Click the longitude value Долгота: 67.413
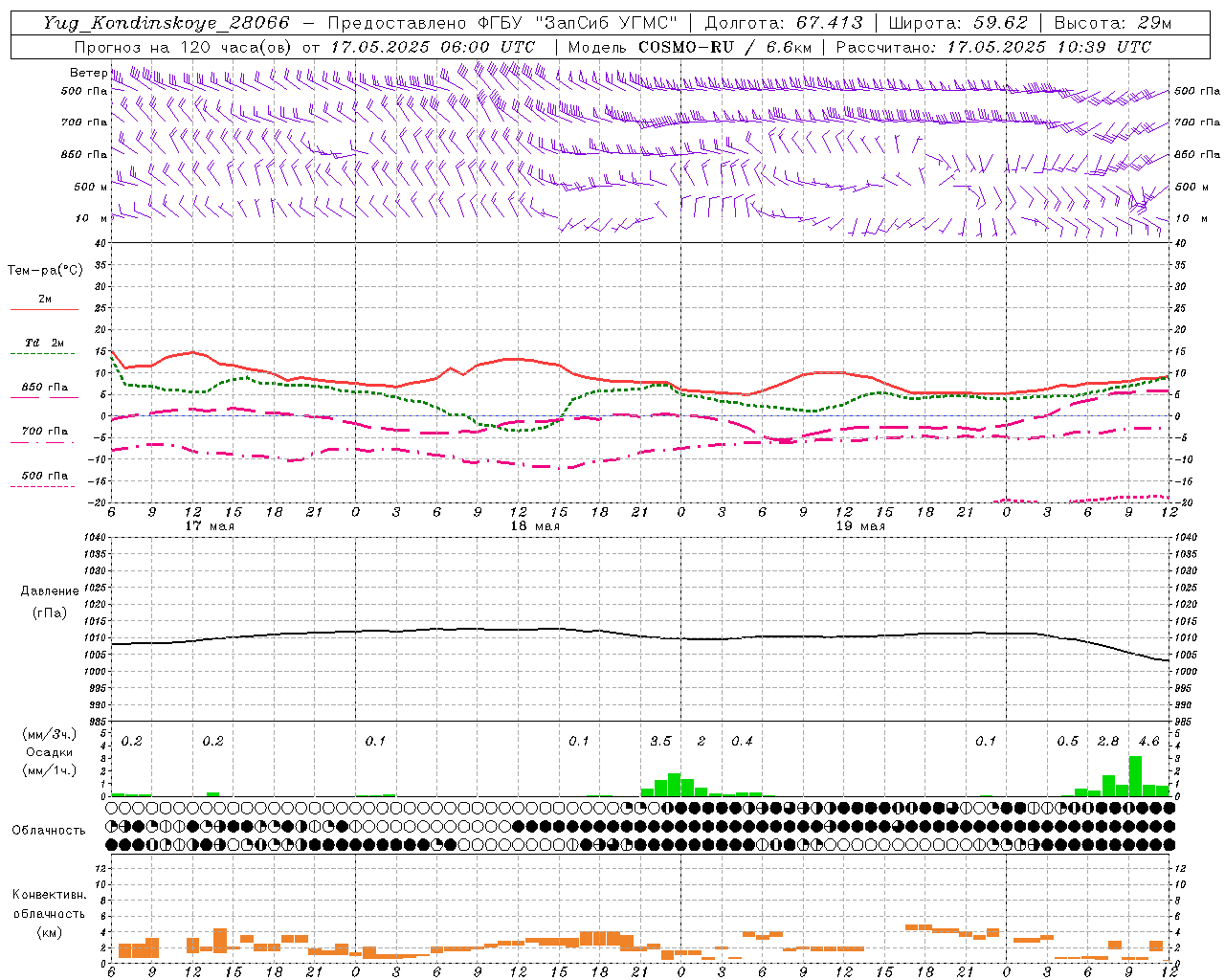The image size is (1225, 980). 784,23
